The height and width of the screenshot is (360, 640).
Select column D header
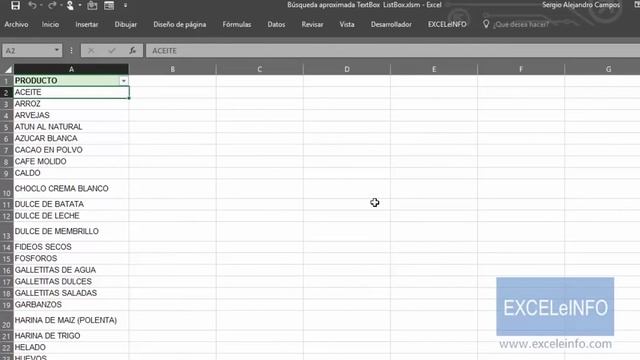(347, 69)
